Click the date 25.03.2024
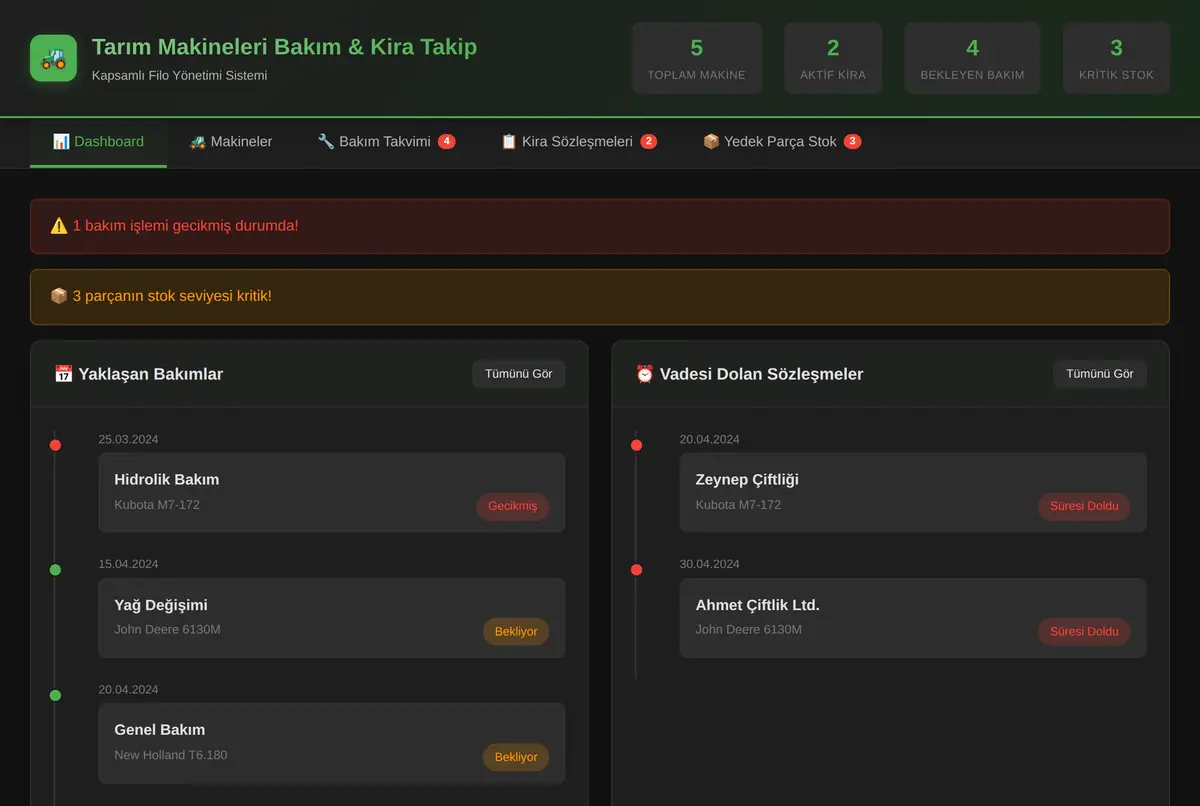Viewport: 1200px width, 806px height. 128,439
